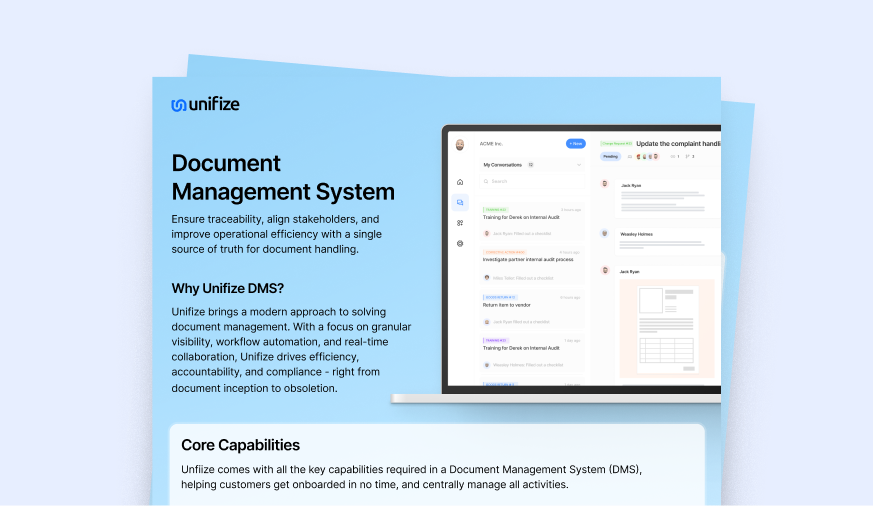Screen dimensions: 873x506
Task: Click the counter icon showing 3
Action: click(690, 157)
